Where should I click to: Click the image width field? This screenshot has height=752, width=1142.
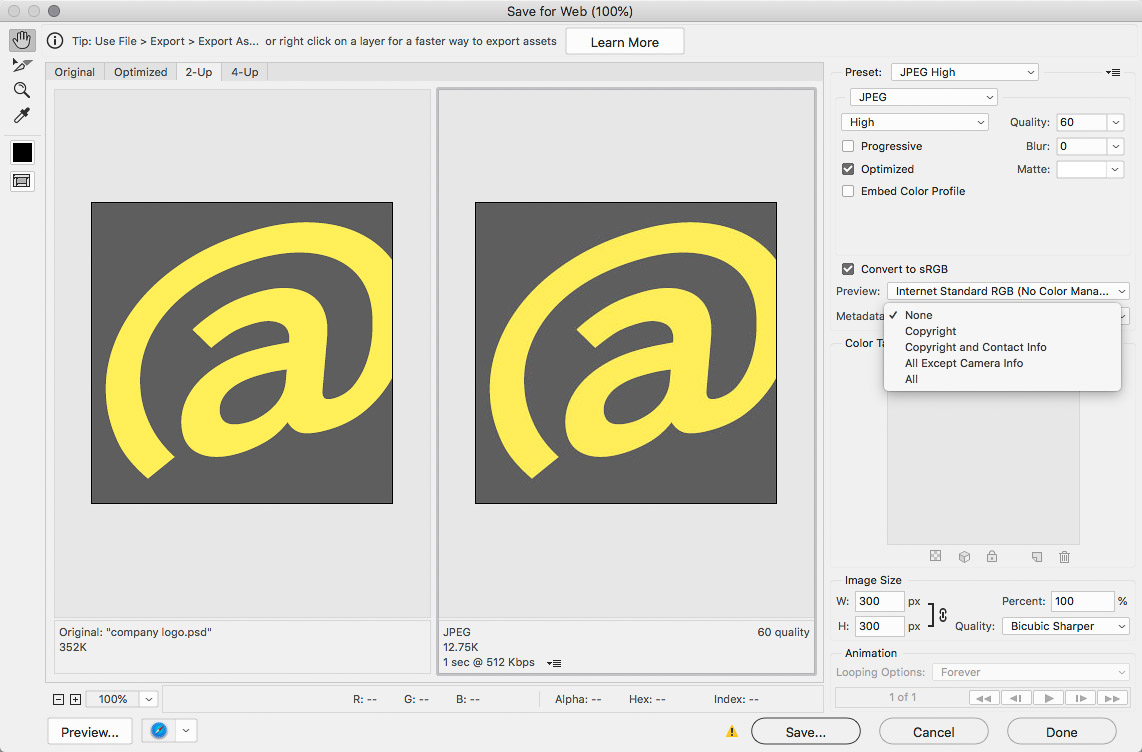pos(879,601)
